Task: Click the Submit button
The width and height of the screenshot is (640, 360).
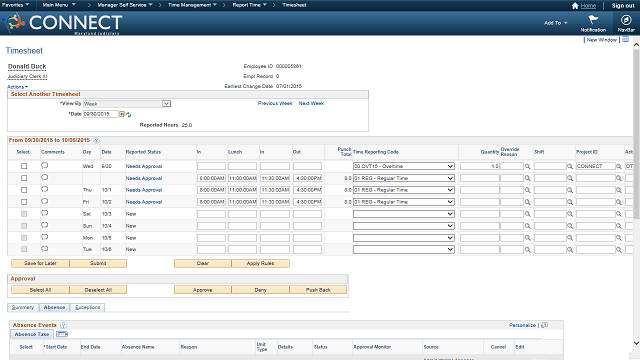Action: click(x=98, y=263)
